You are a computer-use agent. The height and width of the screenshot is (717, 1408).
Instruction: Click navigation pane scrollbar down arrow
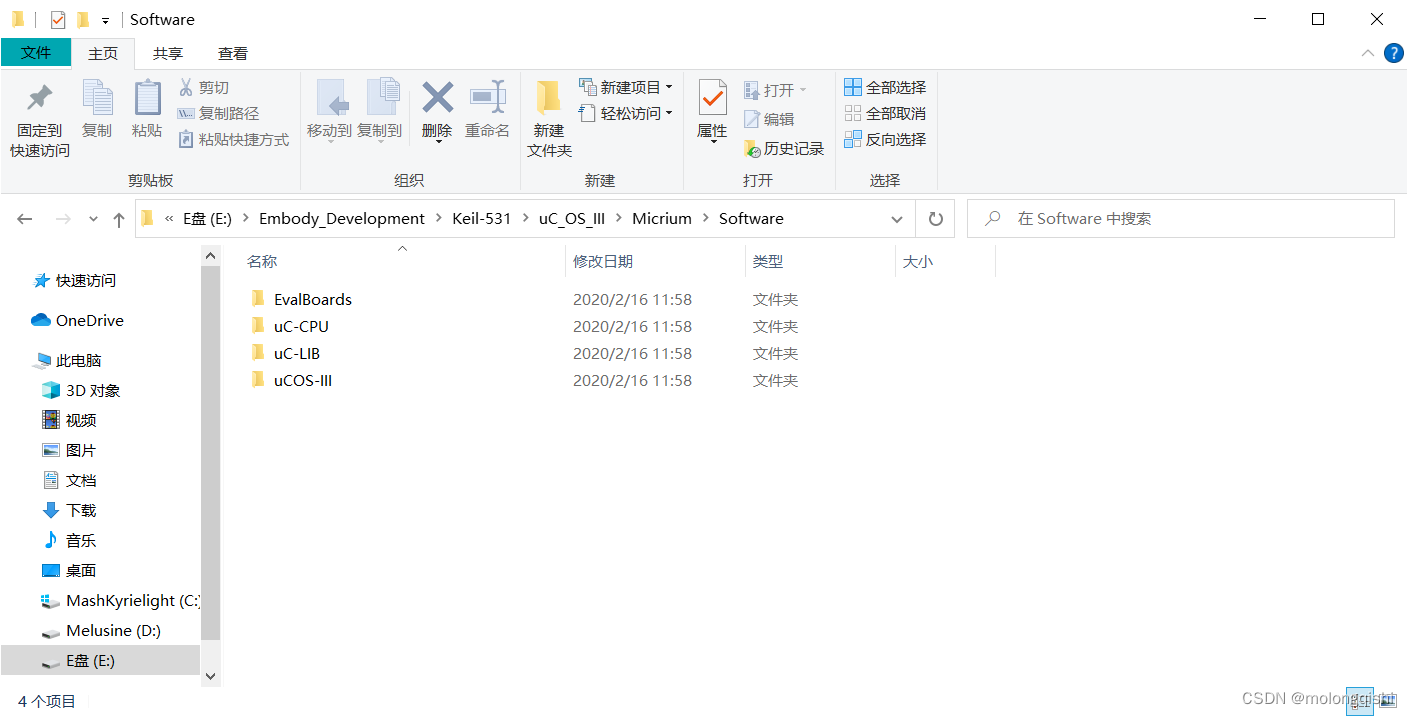211,676
